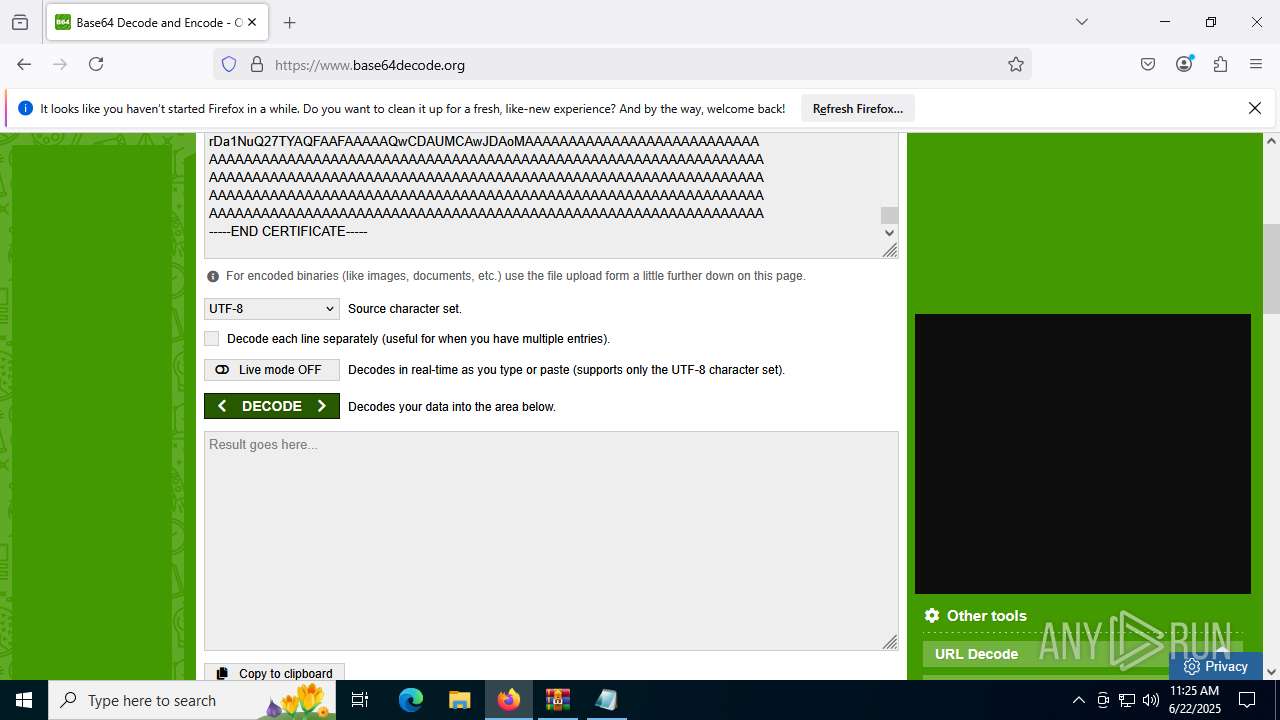
Task: Click the page scrollbar up arrow
Action: 1271,141
